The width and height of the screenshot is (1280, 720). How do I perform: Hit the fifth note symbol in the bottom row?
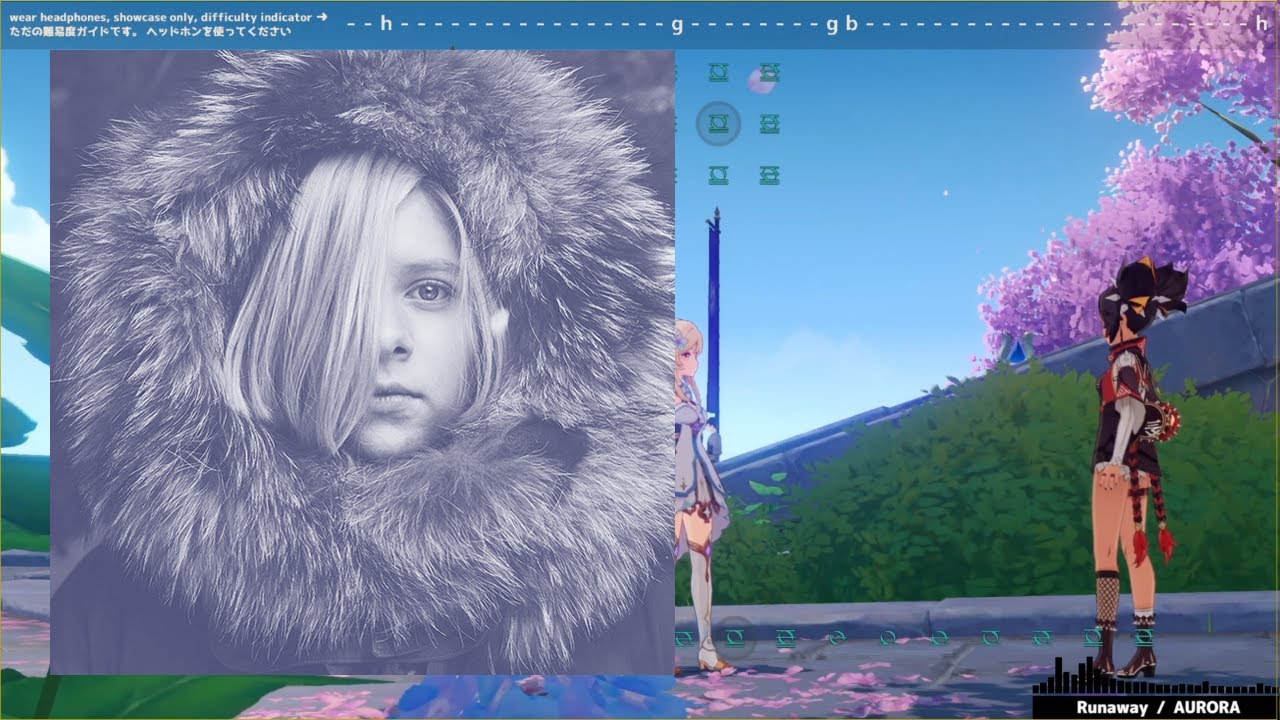(x=888, y=637)
